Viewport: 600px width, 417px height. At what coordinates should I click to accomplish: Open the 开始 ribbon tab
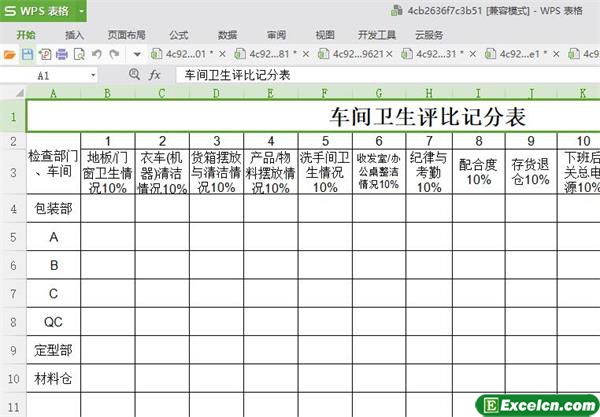point(26,35)
